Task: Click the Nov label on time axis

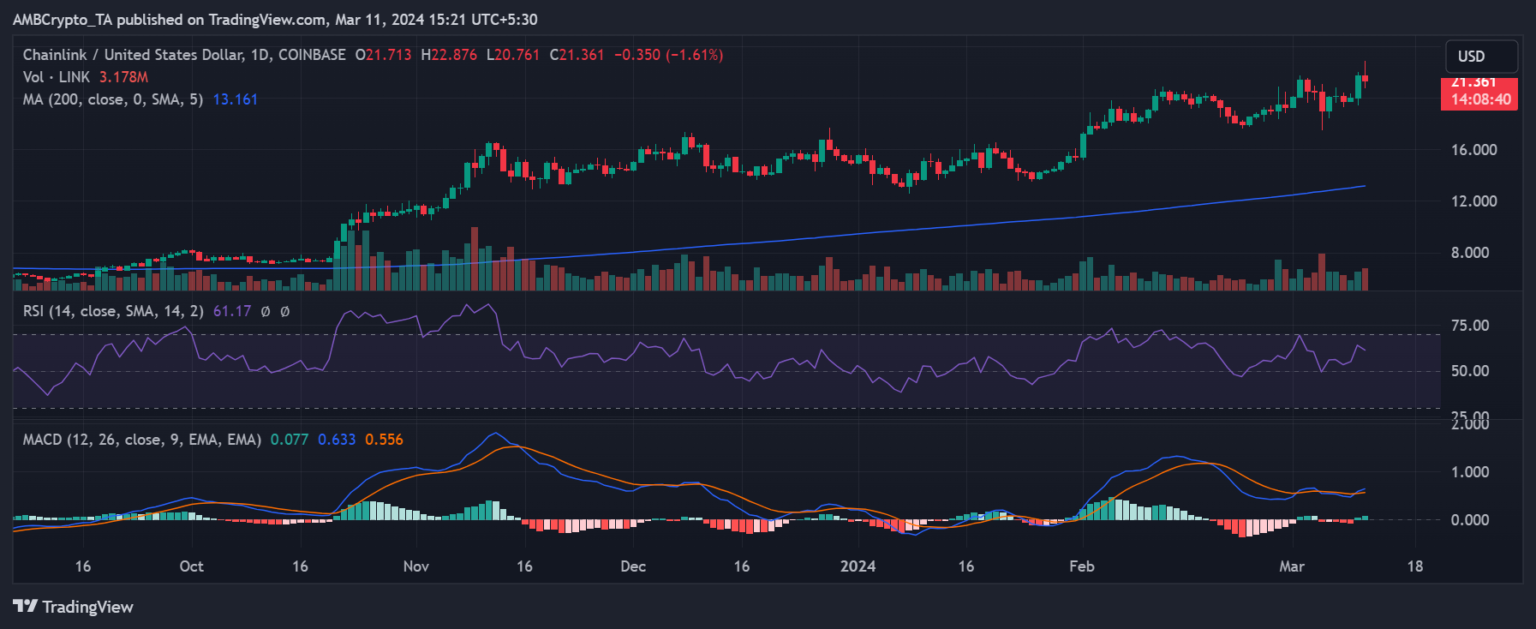Action: 416,566
